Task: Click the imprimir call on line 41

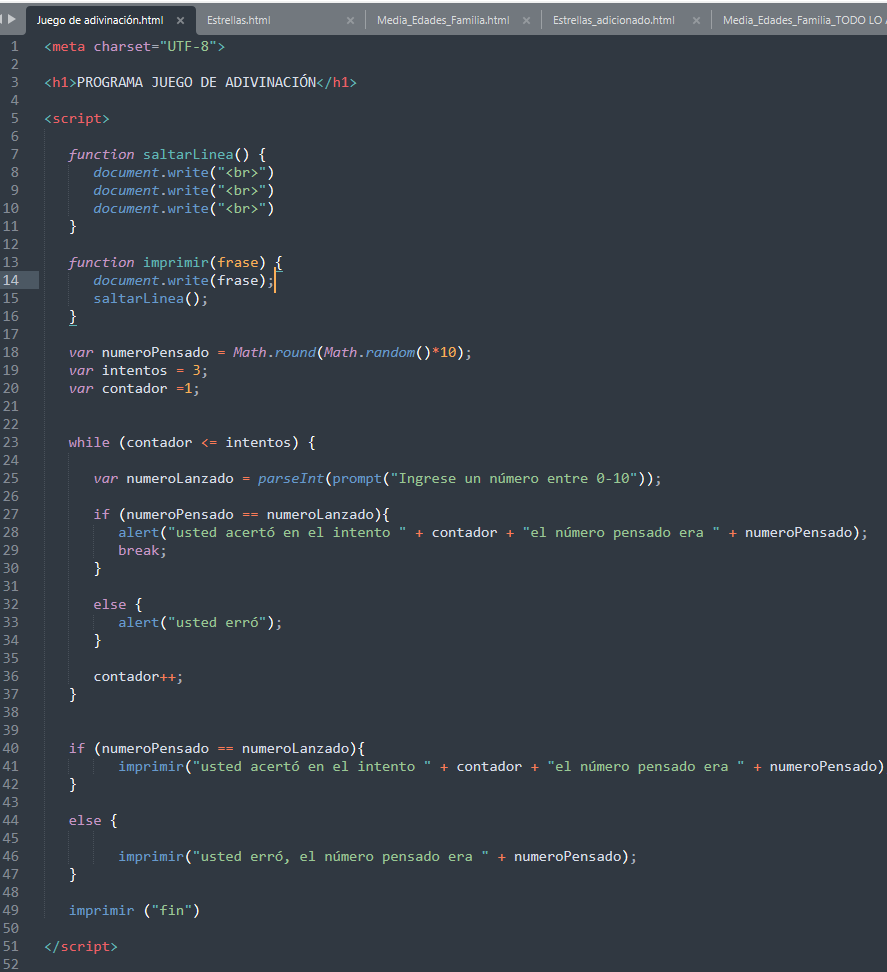Action: click(151, 766)
